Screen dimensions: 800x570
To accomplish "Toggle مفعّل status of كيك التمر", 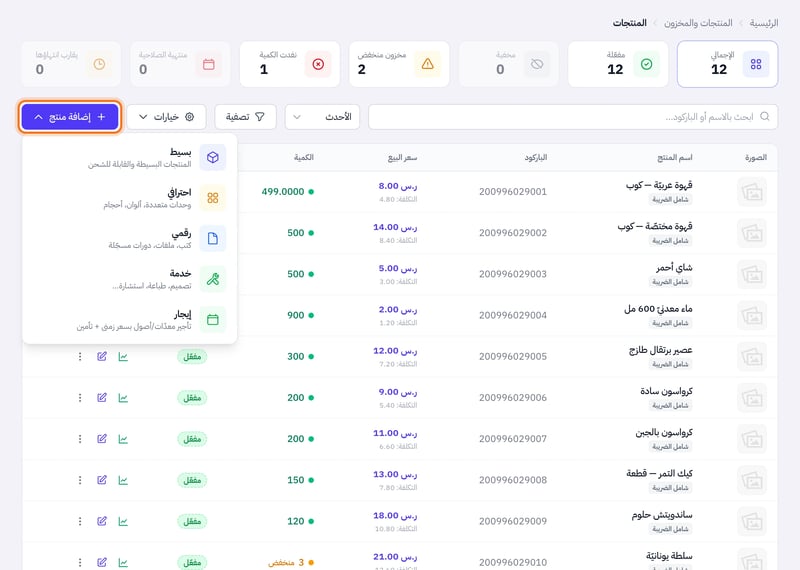I will point(192,480).
